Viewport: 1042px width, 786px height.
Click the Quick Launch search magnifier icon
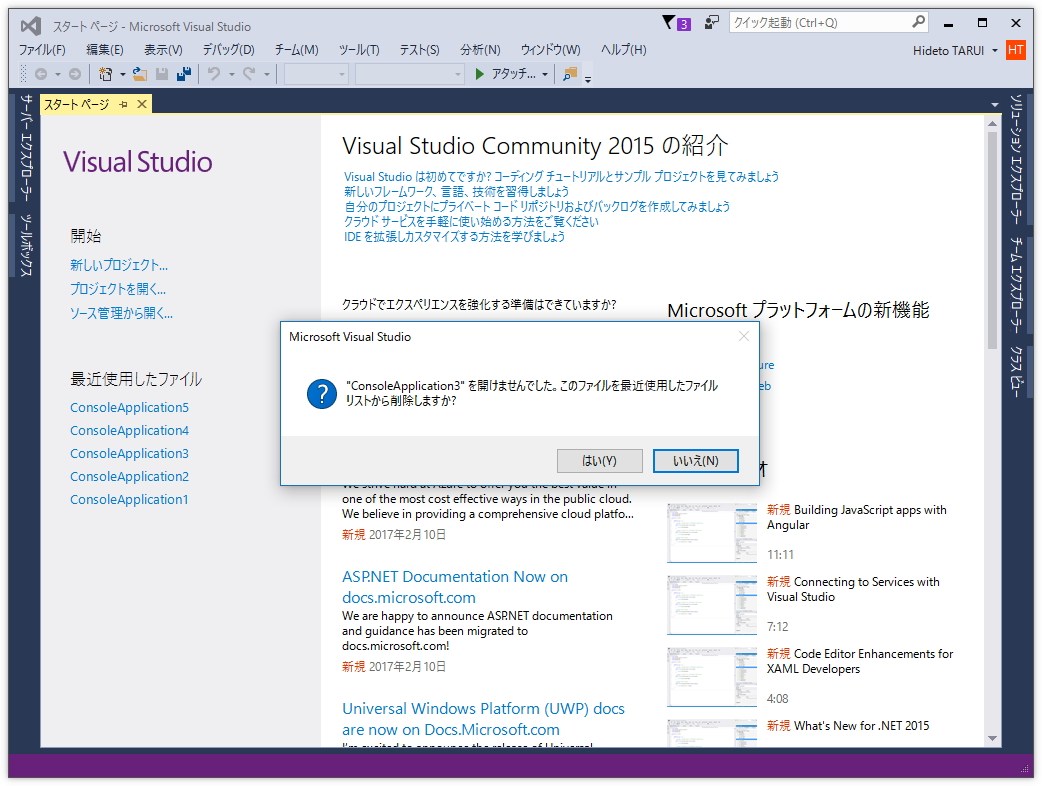[x=918, y=22]
